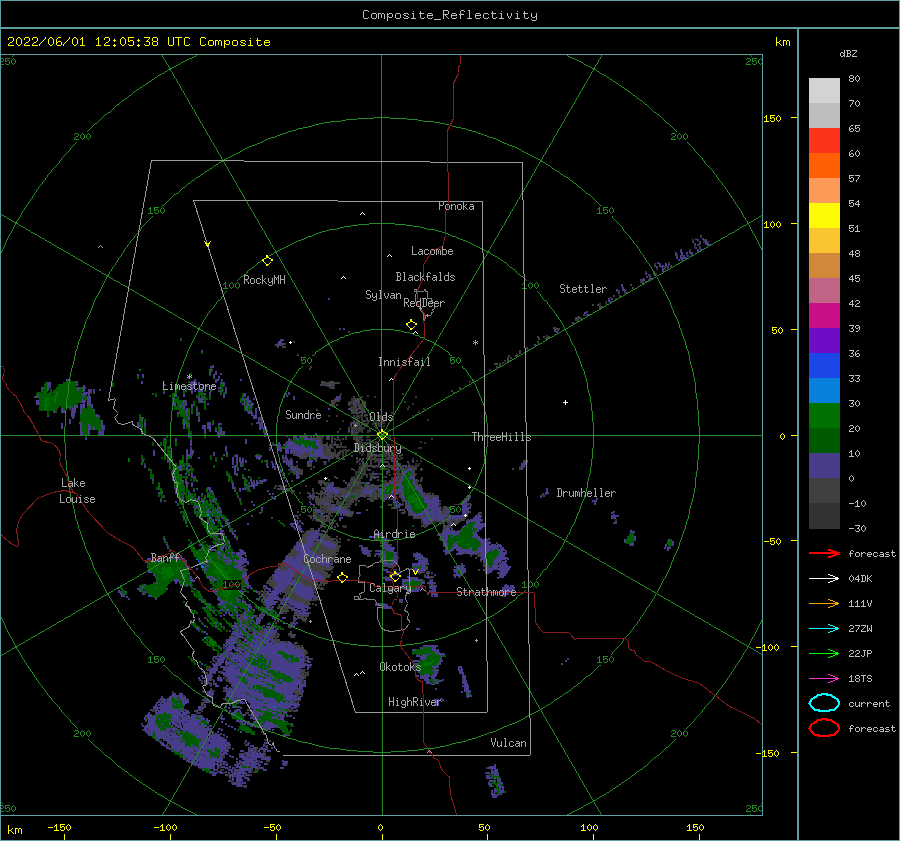Click the orange 111V arrow icon

(x=824, y=603)
